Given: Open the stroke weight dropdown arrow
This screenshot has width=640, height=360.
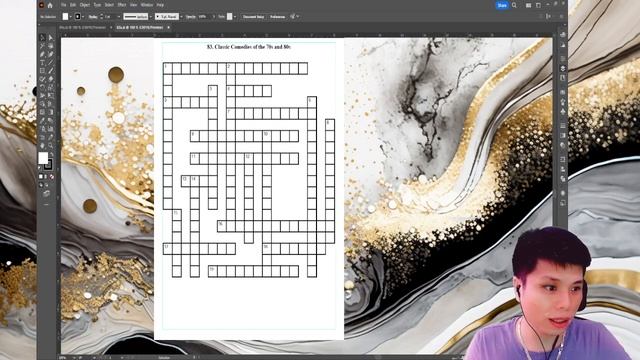Looking at the screenshot, I should [119, 17].
